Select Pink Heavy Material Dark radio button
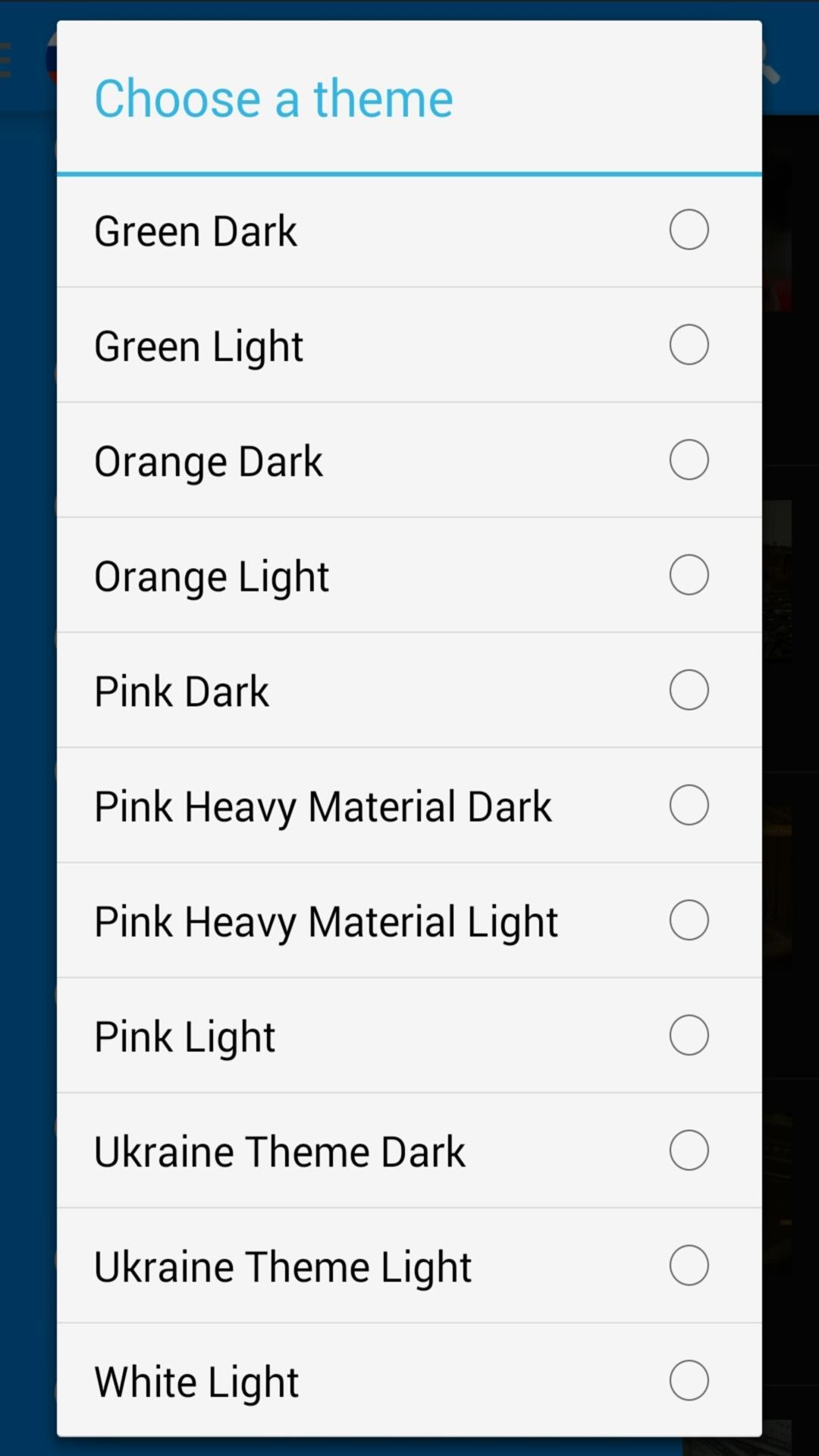Image resolution: width=819 pixels, height=1456 pixels. [689, 805]
